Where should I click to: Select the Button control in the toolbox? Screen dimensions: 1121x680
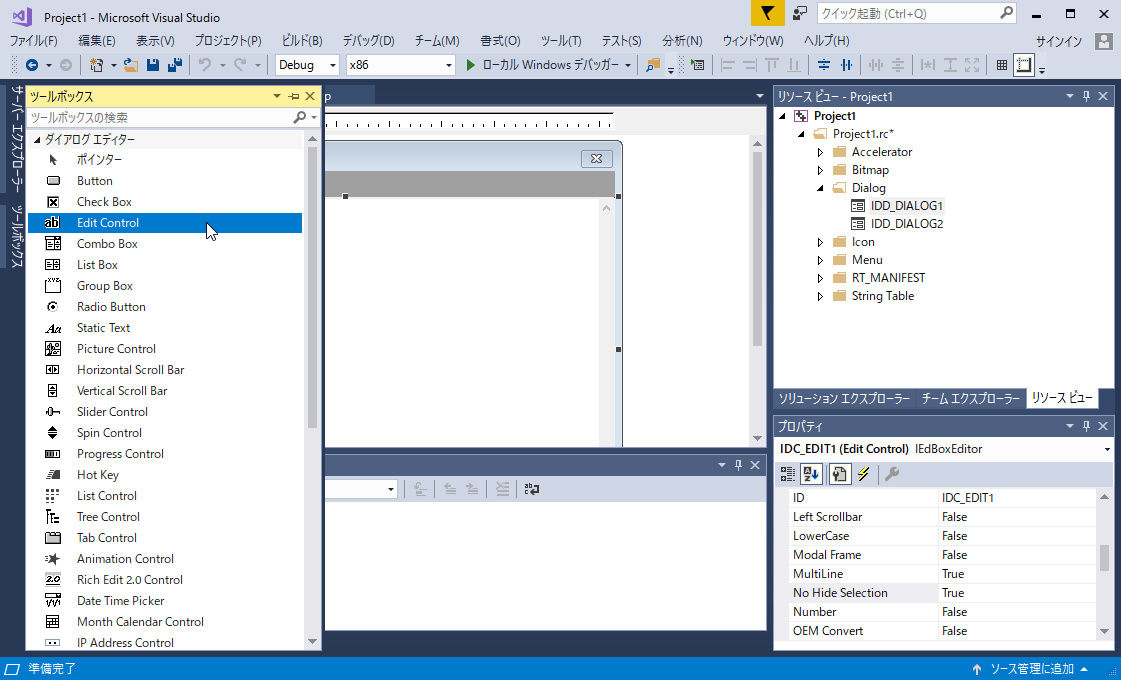[164, 181]
